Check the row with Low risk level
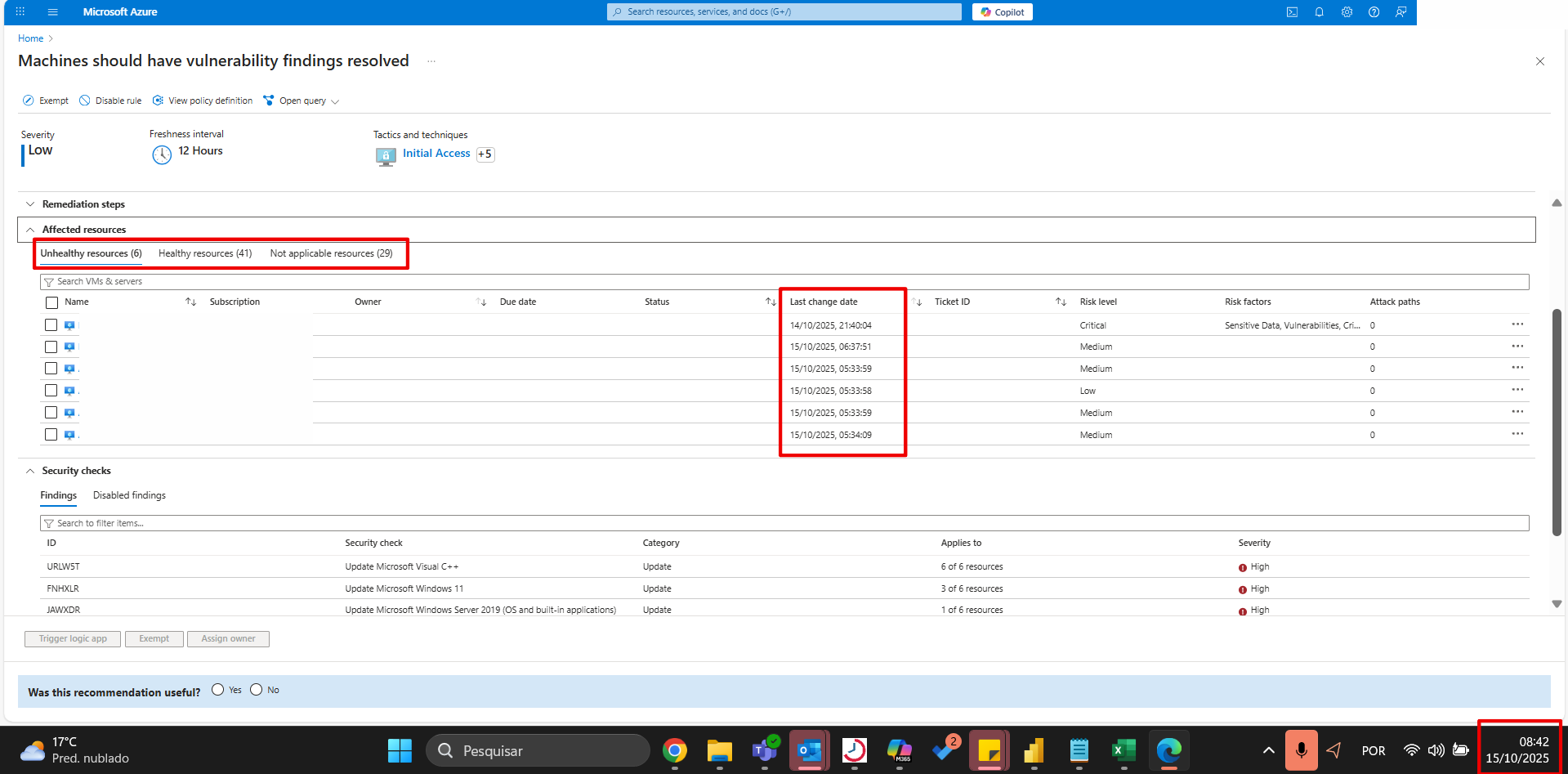Screen dimensions: 1568x774 pos(51,391)
